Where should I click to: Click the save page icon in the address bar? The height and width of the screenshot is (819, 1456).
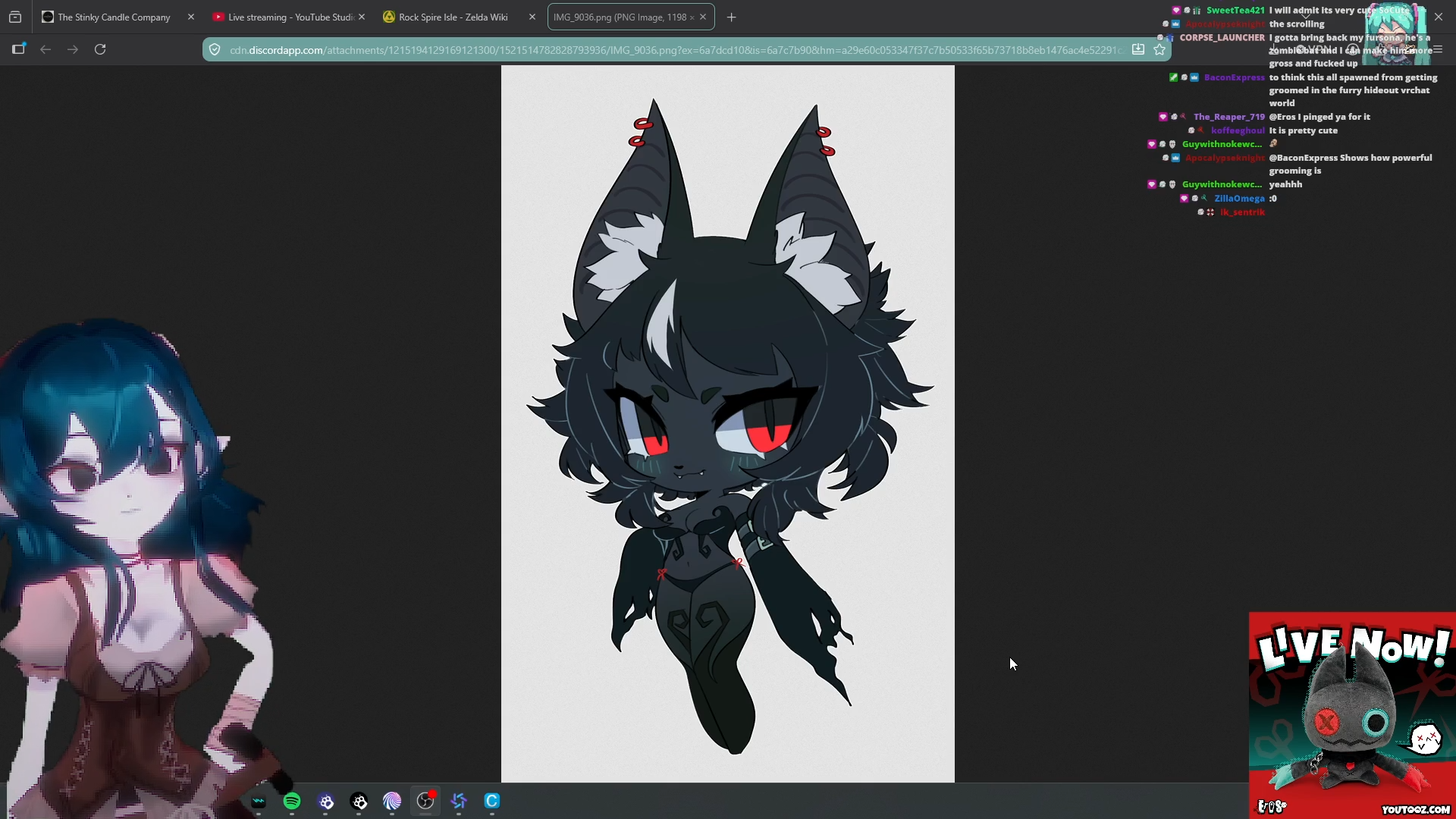point(1138,49)
